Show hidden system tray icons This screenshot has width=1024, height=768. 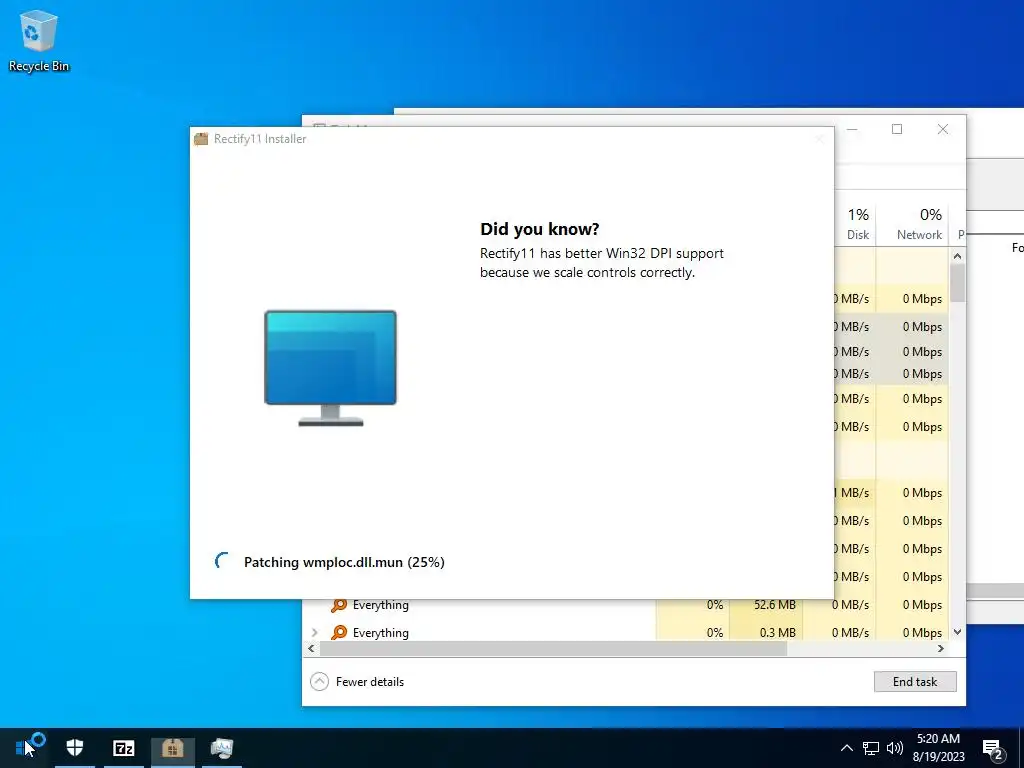pos(846,748)
